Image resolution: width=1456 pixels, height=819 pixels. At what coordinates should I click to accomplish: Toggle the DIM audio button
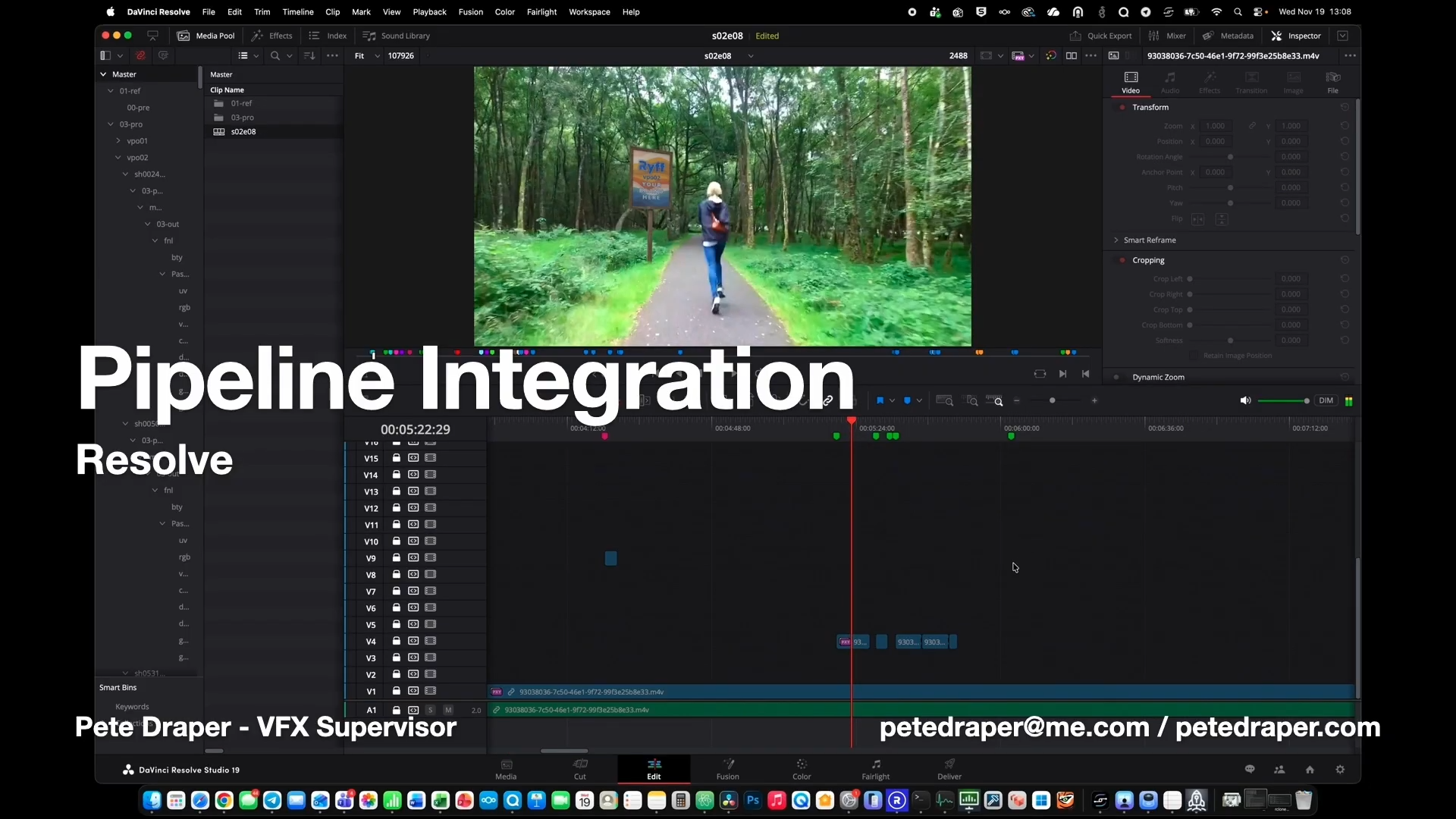click(1326, 400)
